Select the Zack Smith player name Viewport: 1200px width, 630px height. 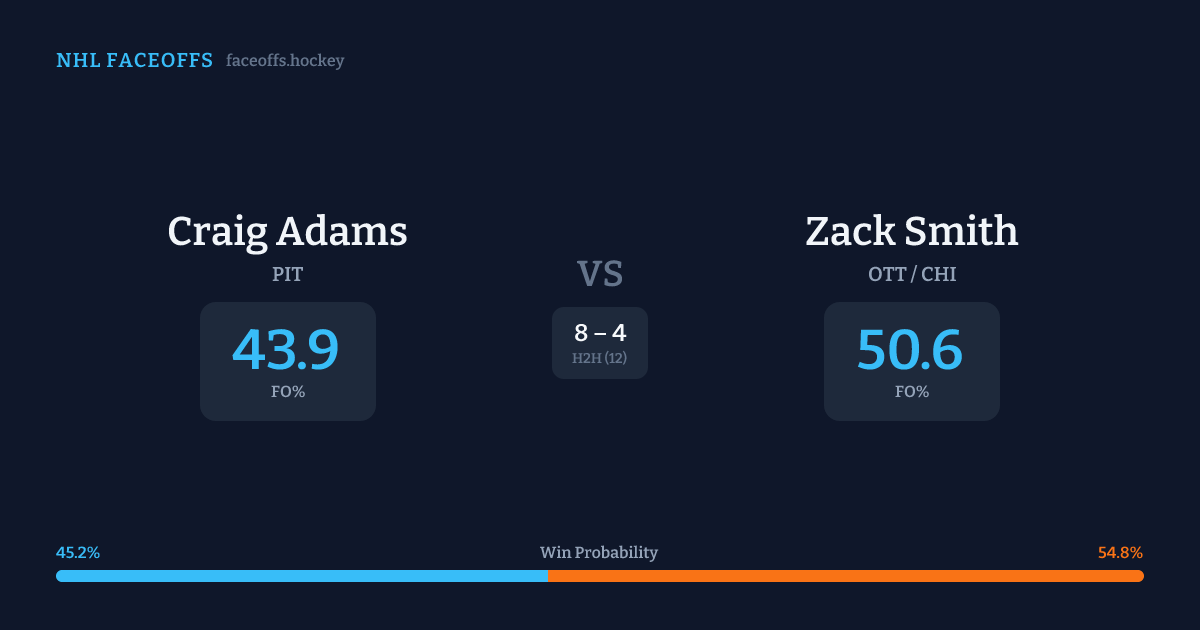(x=911, y=231)
